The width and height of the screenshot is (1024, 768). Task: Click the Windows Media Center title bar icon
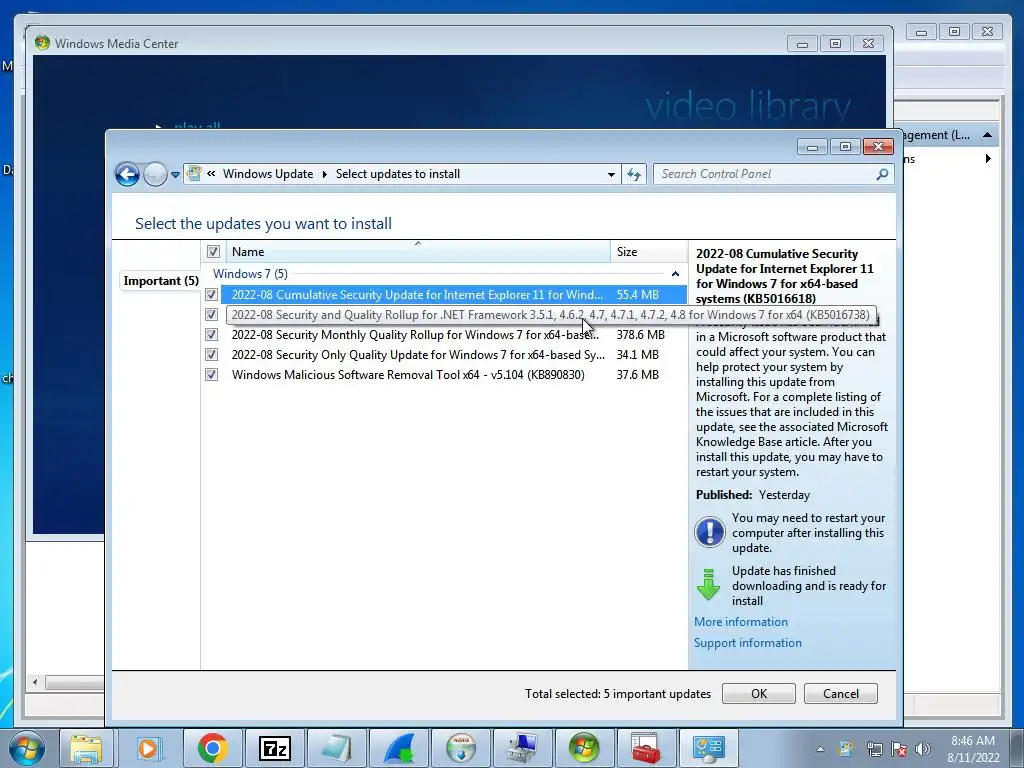pyautogui.click(x=42, y=43)
